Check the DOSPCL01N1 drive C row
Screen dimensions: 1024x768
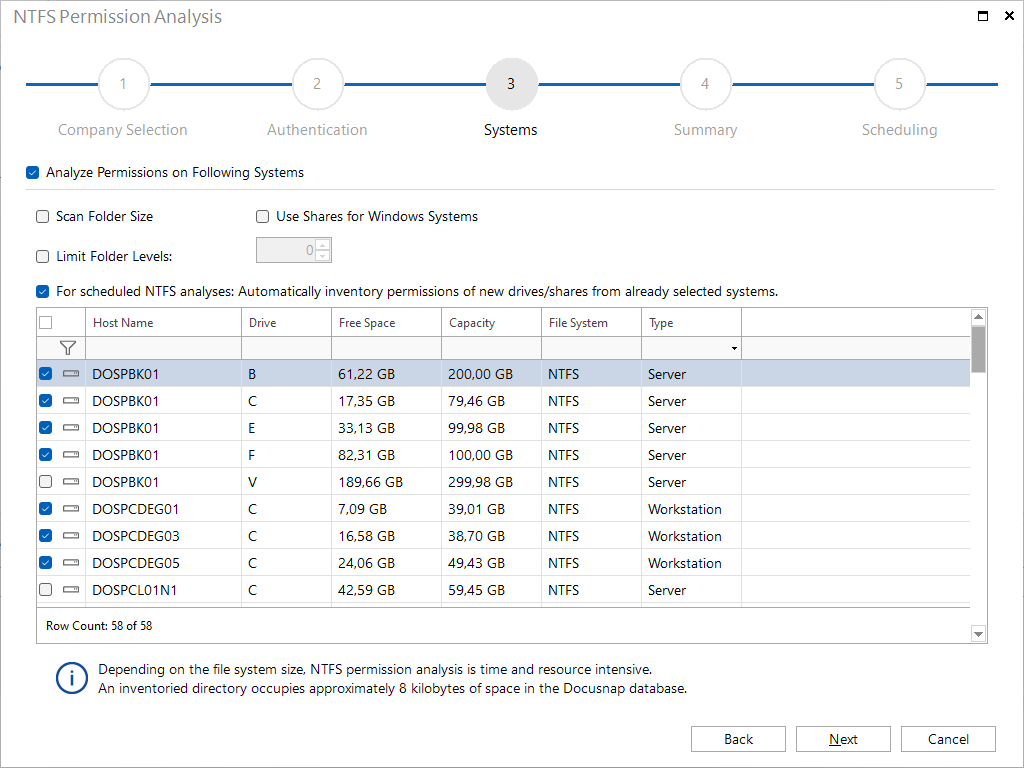click(46, 590)
